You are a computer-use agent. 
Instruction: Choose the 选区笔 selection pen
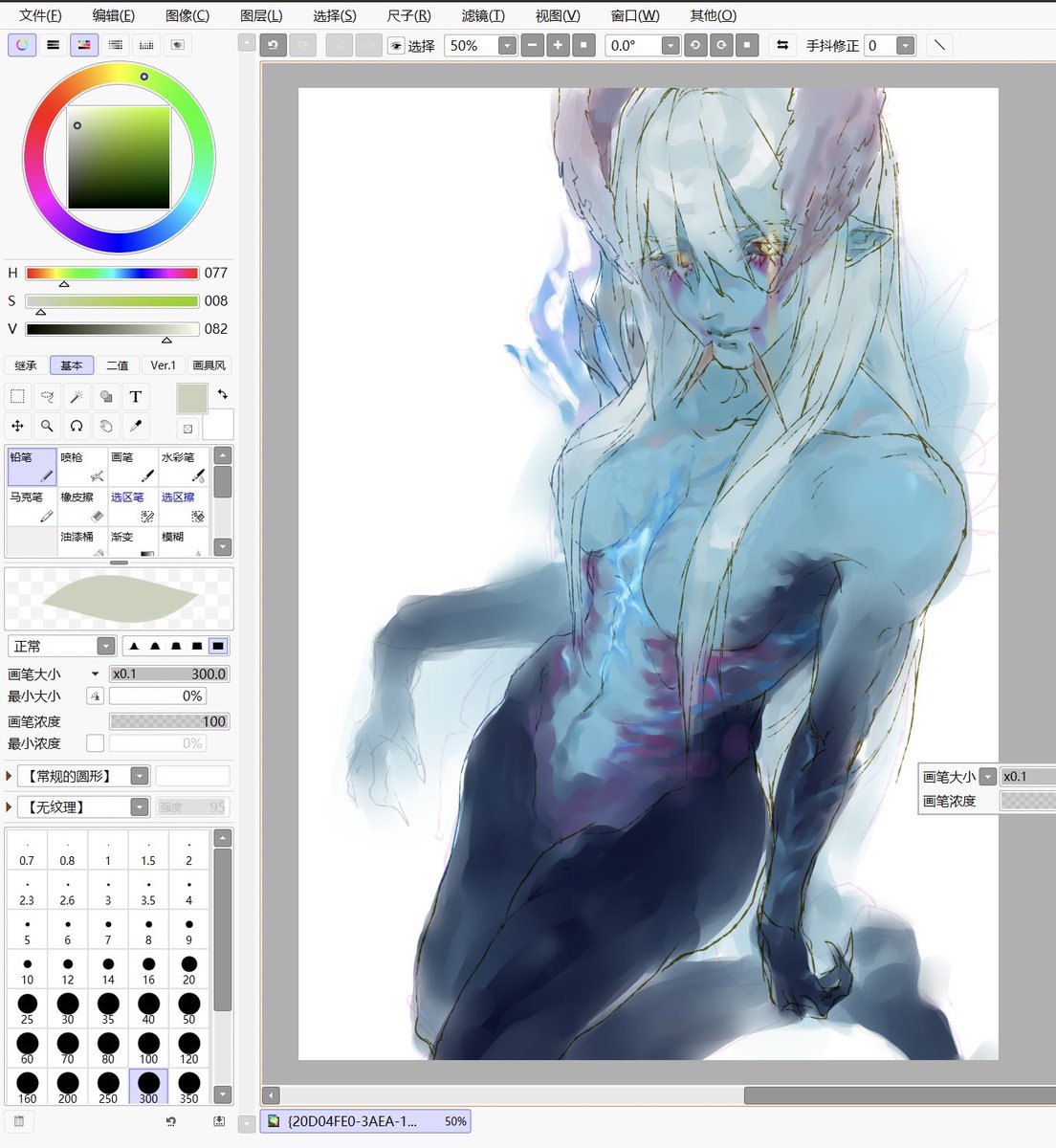[x=133, y=507]
